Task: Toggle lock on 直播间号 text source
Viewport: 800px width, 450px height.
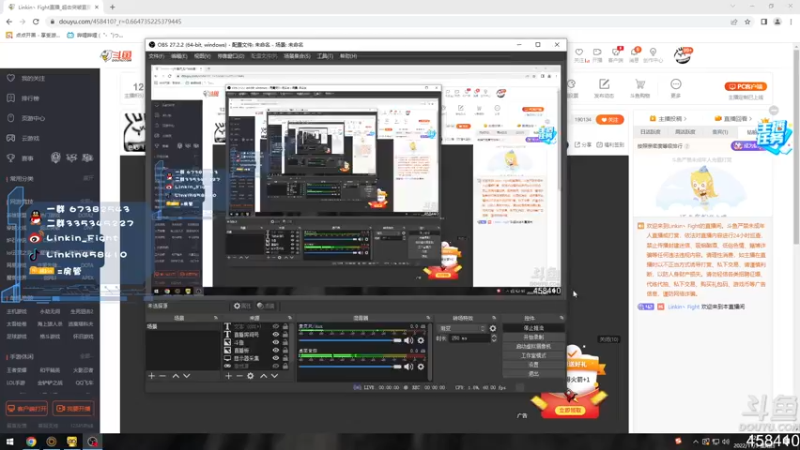Action: pos(285,335)
